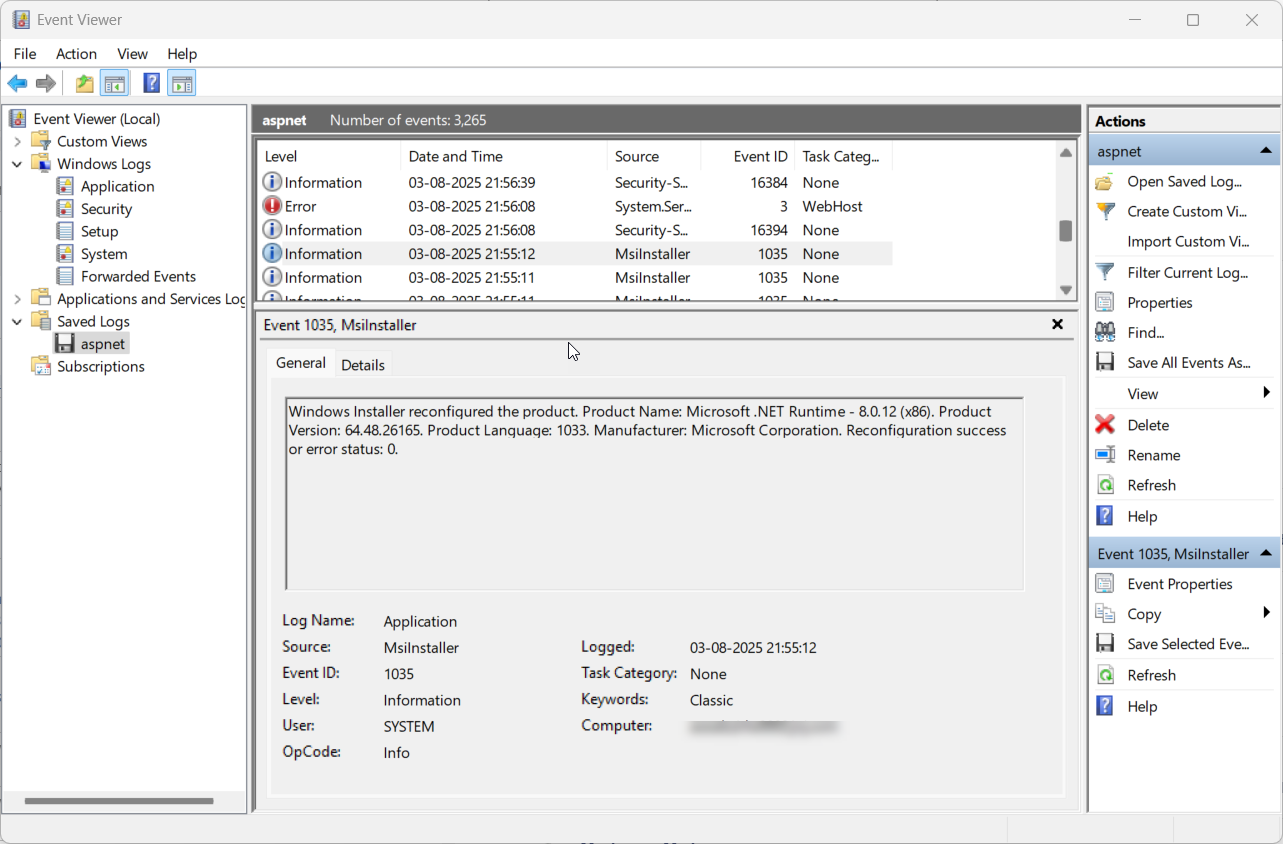This screenshot has width=1283, height=844.
Task: Click Help under the Event 1035 section
Action: point(1142,706)
